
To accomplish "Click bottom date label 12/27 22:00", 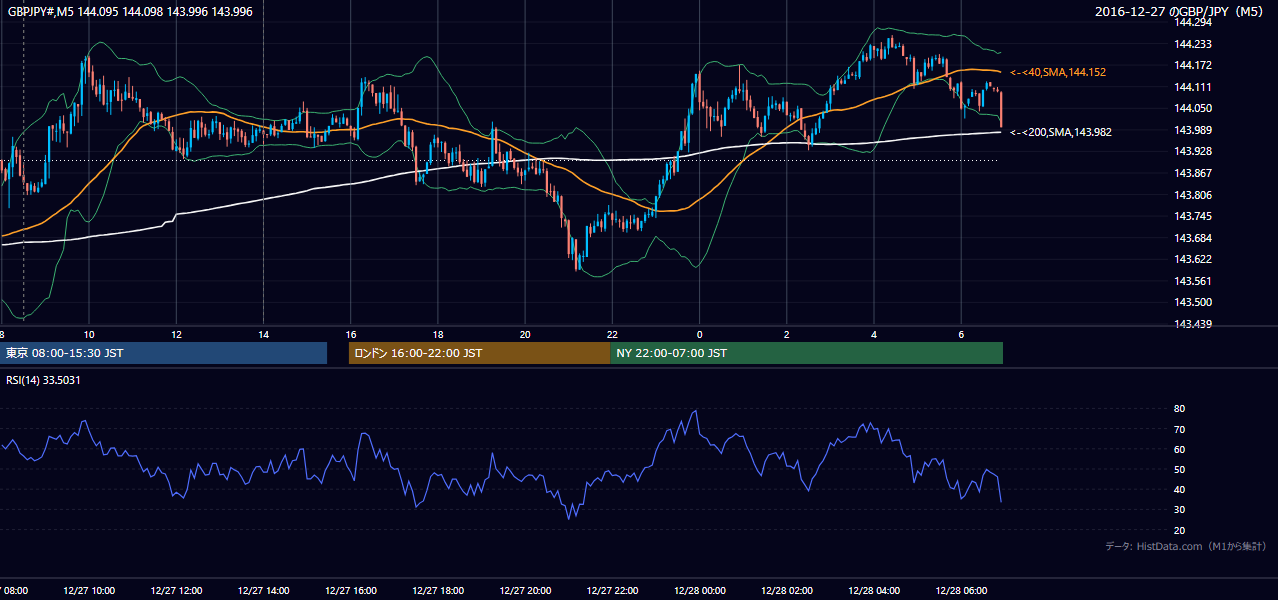I will click(612, 591).
